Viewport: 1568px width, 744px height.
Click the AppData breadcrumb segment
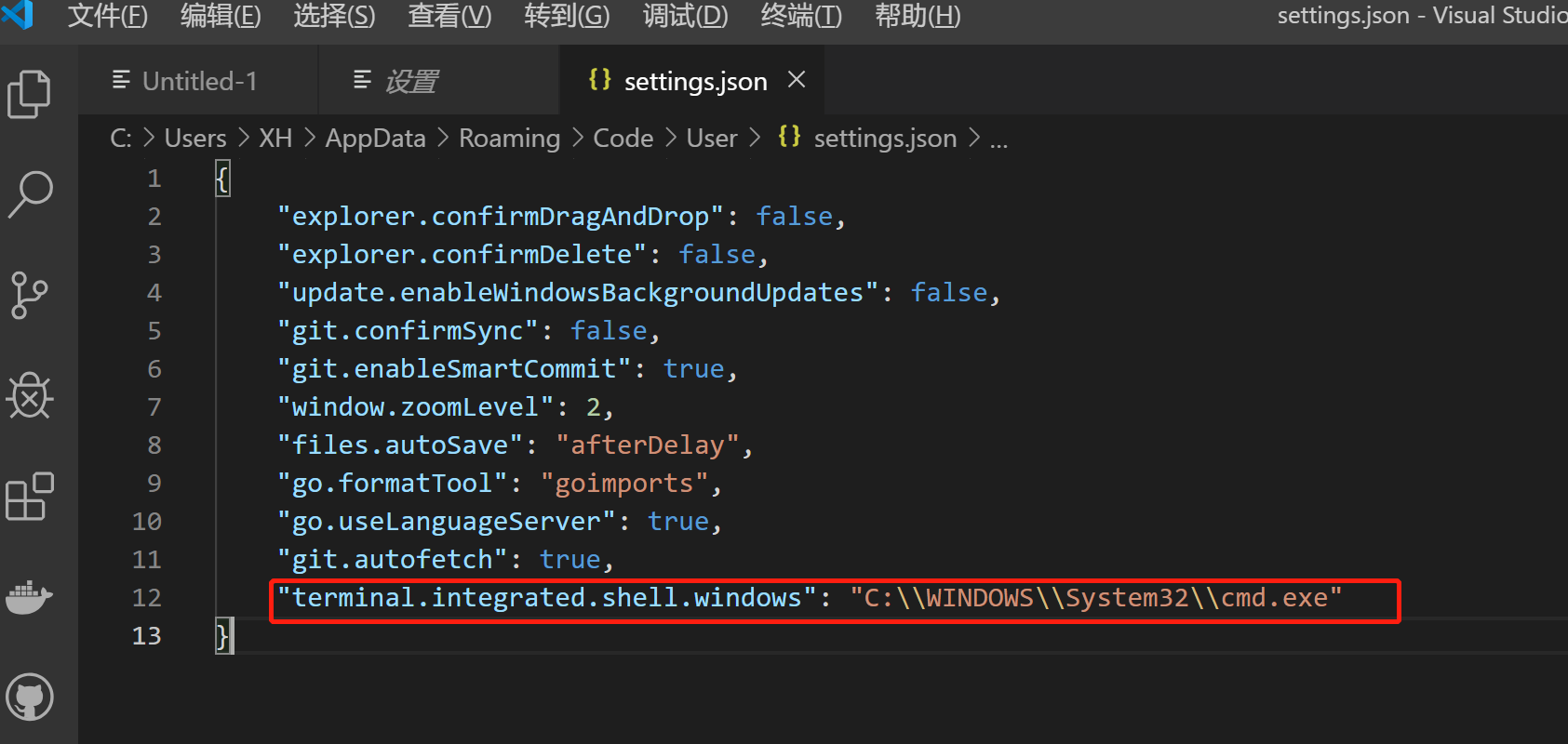pos(375,138)
